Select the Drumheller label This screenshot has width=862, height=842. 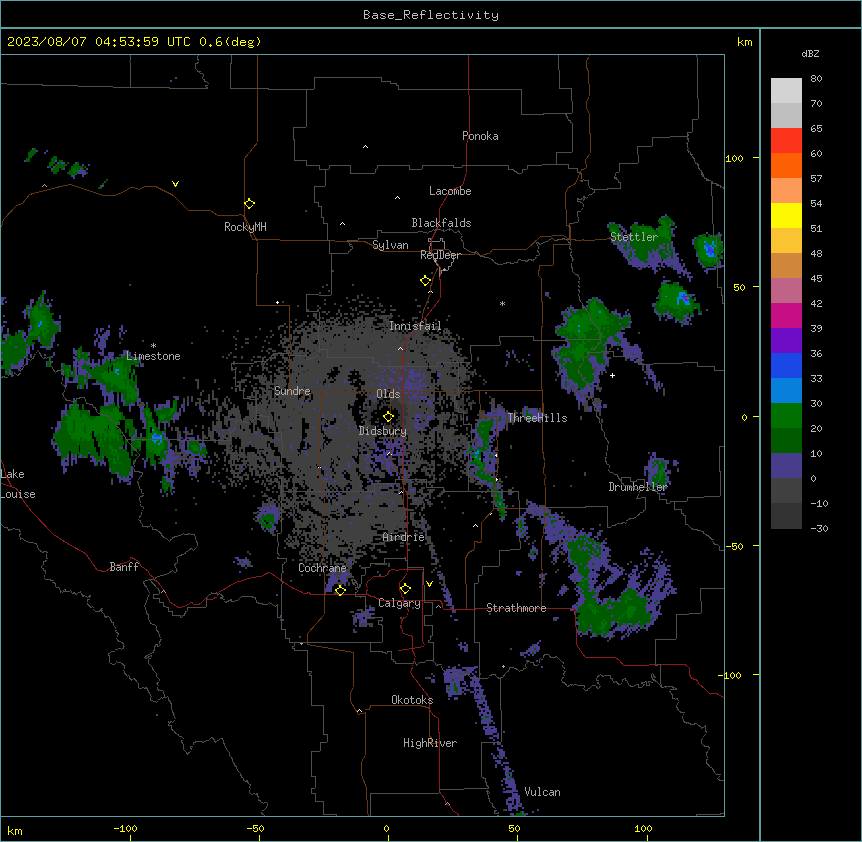click(638, 487)
